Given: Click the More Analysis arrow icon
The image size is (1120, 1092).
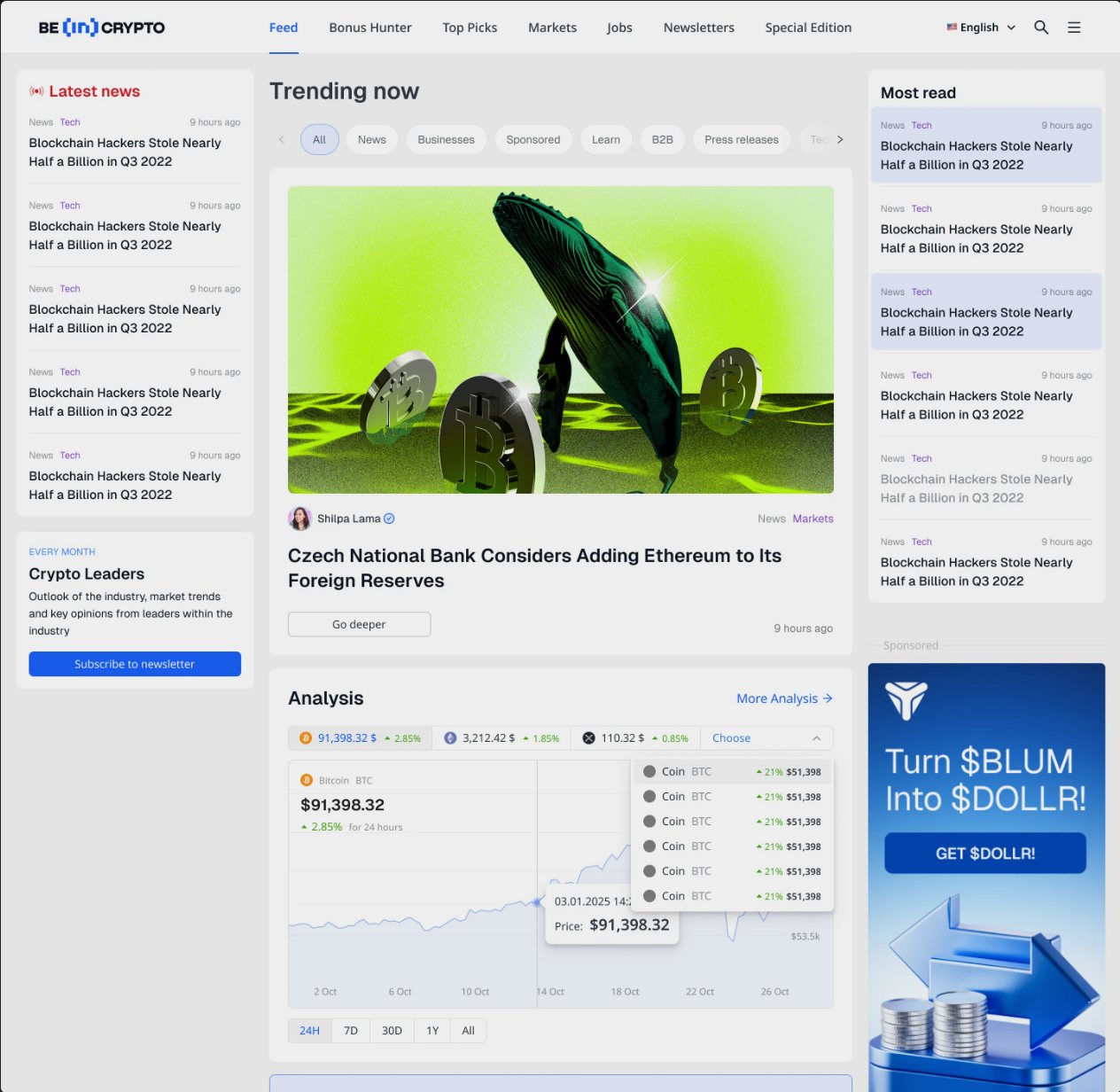Looking at the screenshot, I should (828, 698).
